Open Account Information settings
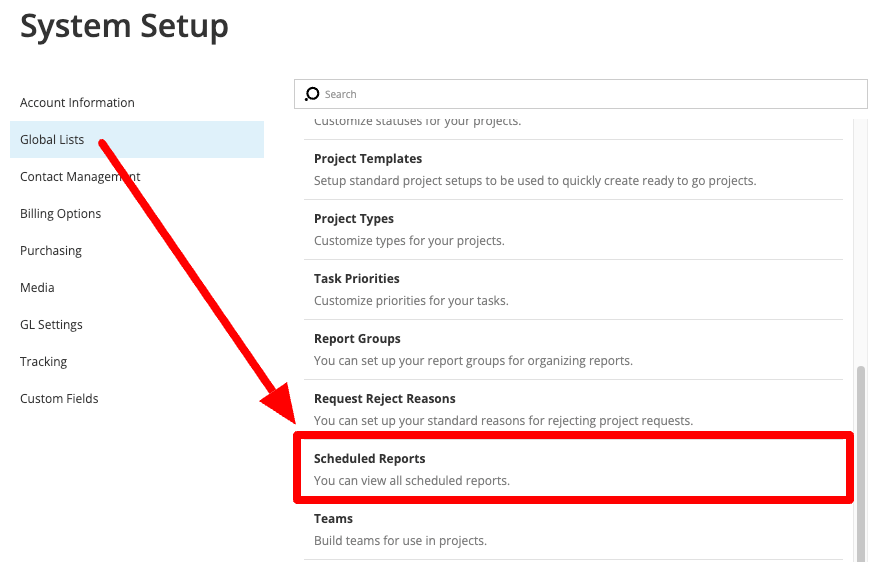Image resolution: width=870 pixels, height=562 pixels. point(77,103)
